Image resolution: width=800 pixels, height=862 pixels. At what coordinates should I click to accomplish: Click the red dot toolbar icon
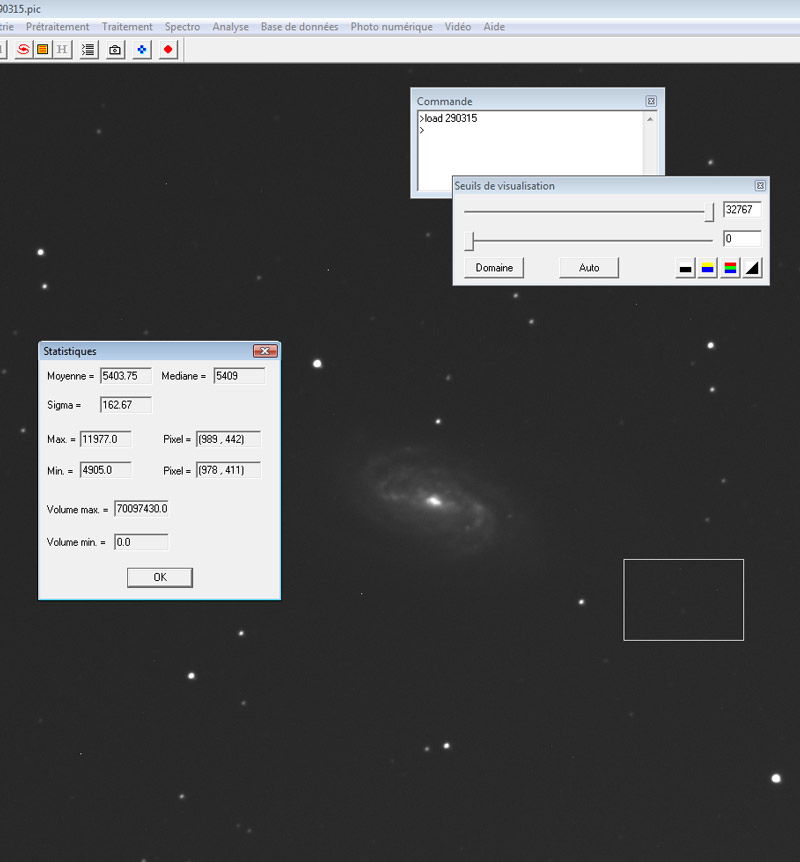click(168, 49)
